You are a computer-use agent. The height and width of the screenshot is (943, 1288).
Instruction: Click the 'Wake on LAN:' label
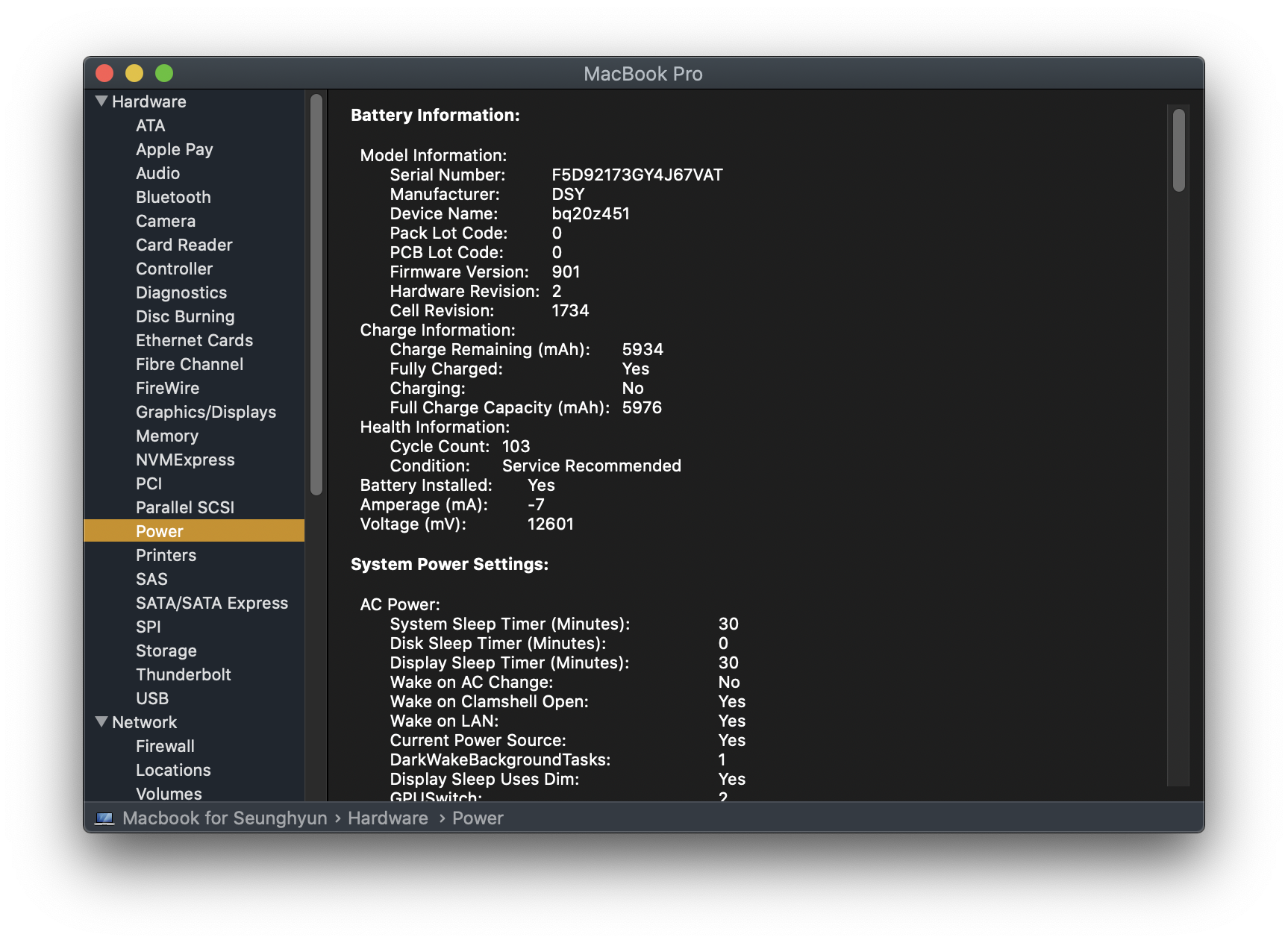pos(444,721)
